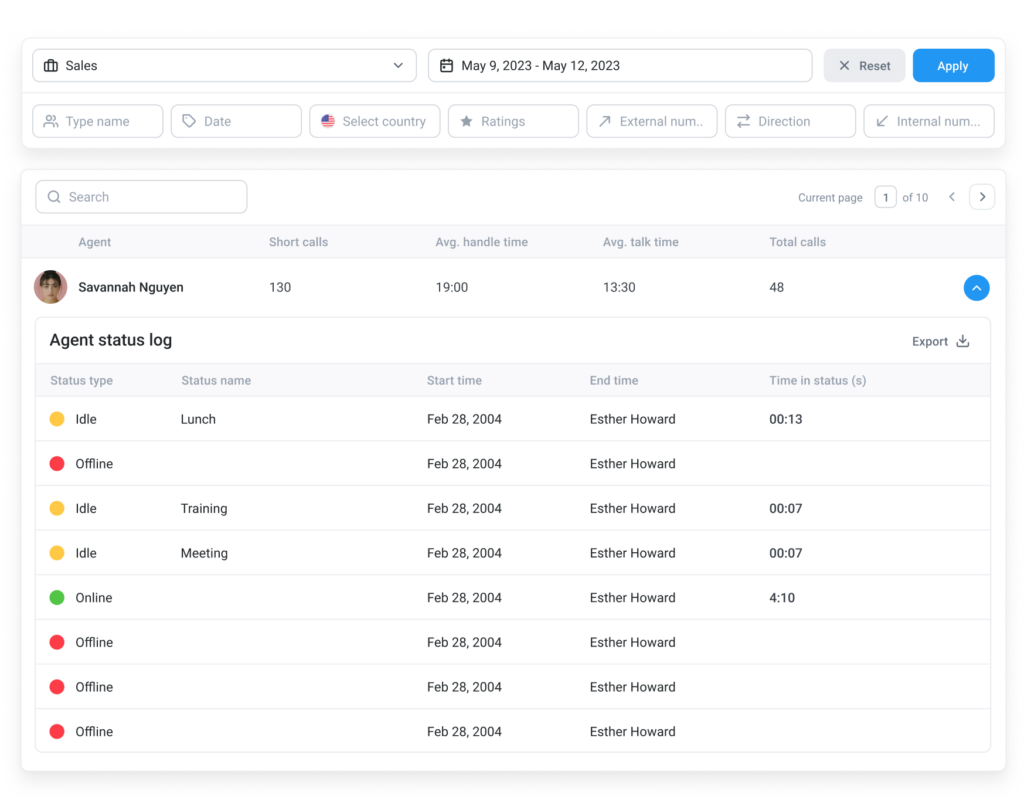Image resolution: width=1024 pixels, height=809 pixels.
Task: Sort by the Short calls column
Action: [298, 242]
